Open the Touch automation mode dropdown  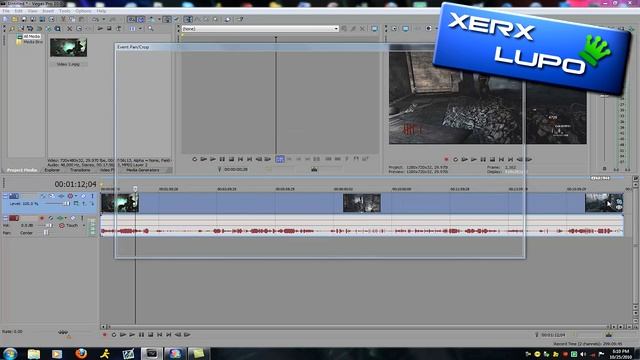[84, 225]
